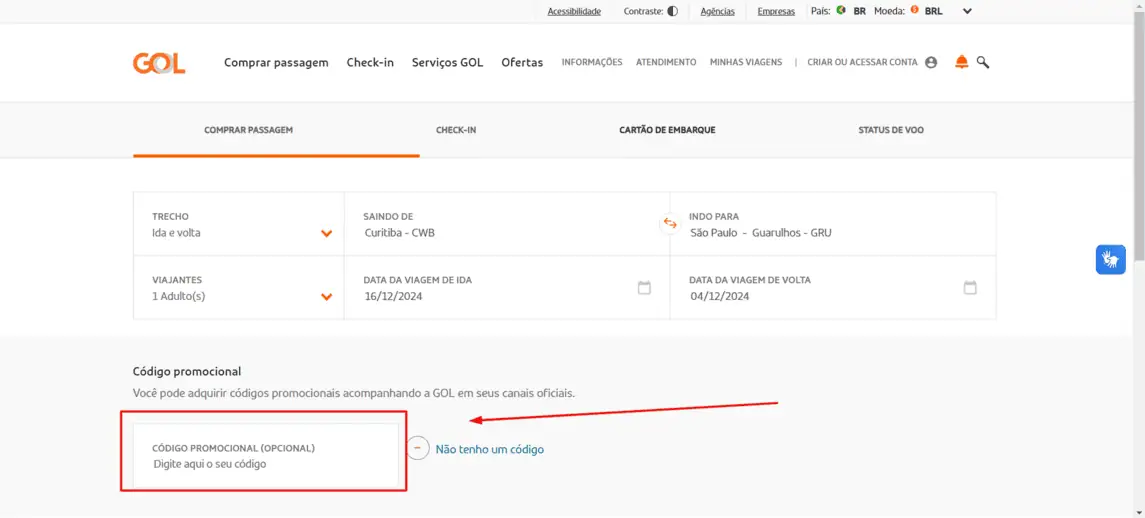The width and height of the screenshot is (1145, 518).
Task: Click the Indo para São Paulo Guarulhos field
Action: 833,224
